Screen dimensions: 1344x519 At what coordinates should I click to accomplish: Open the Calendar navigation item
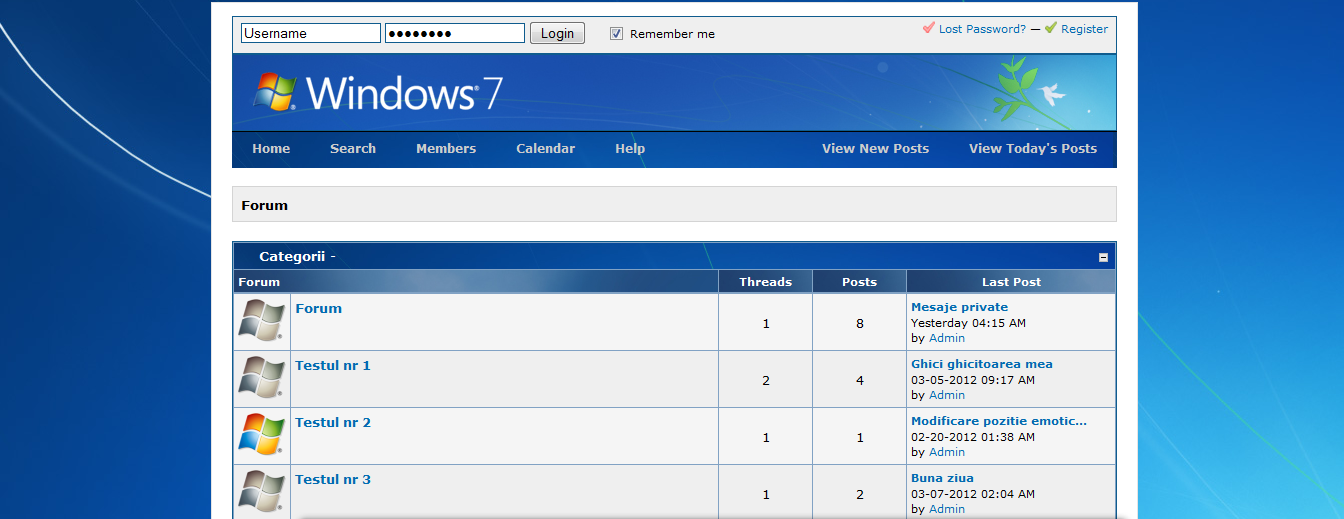click(x=545, y=148)
